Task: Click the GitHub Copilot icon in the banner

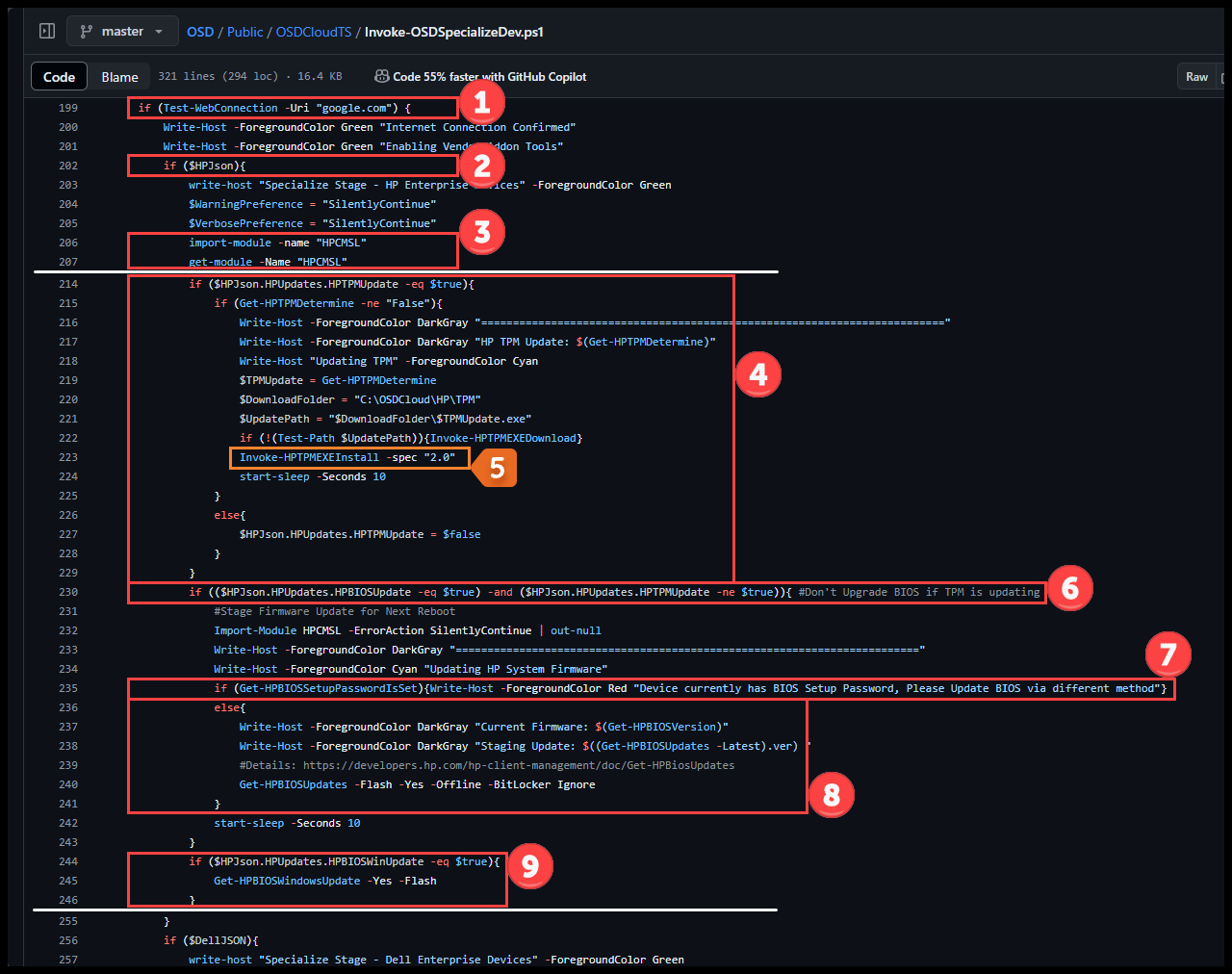Action: pyautogui.click(x=381, y=76)
